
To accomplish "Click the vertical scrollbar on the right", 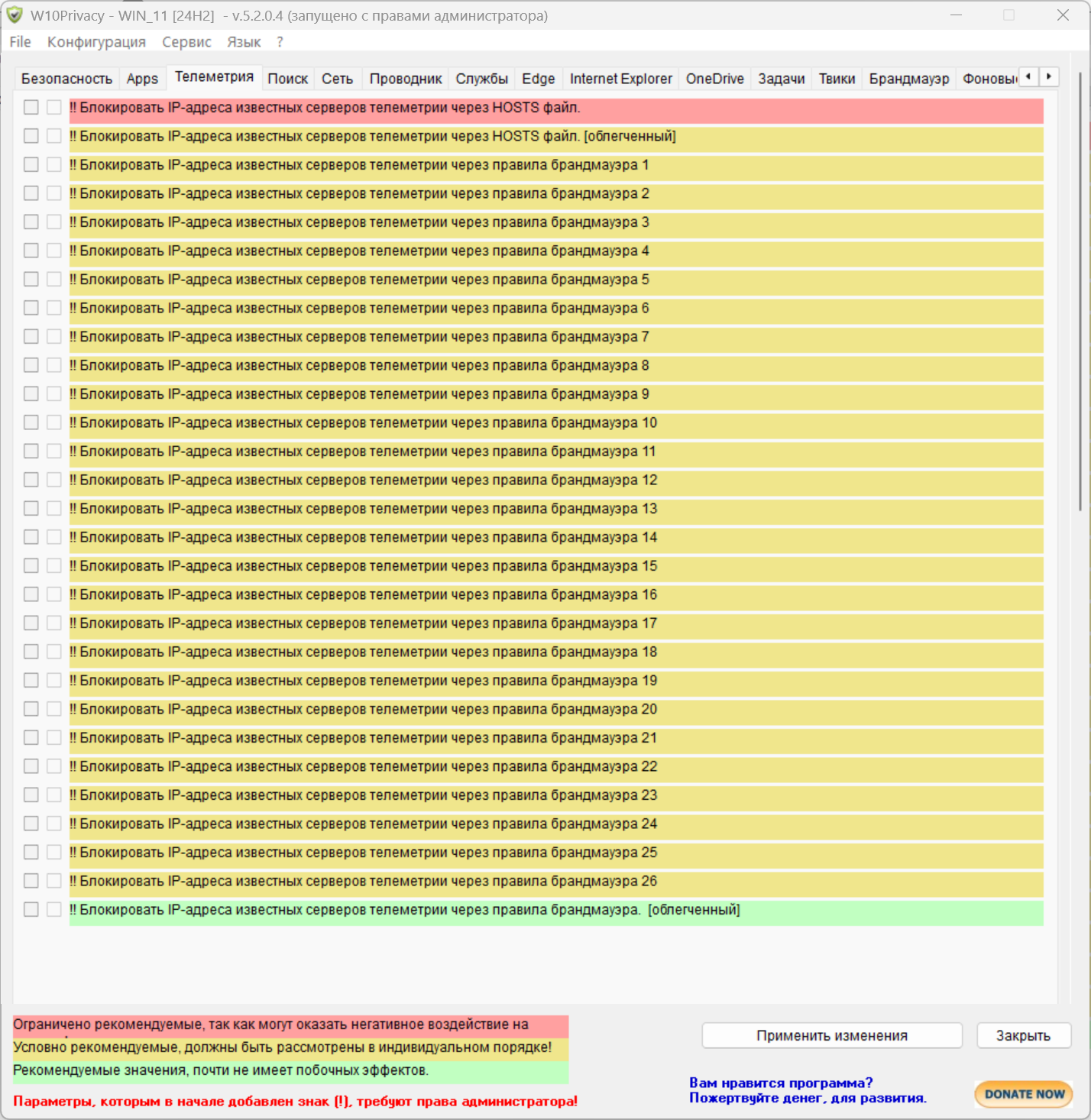I will click(1080, 290).
